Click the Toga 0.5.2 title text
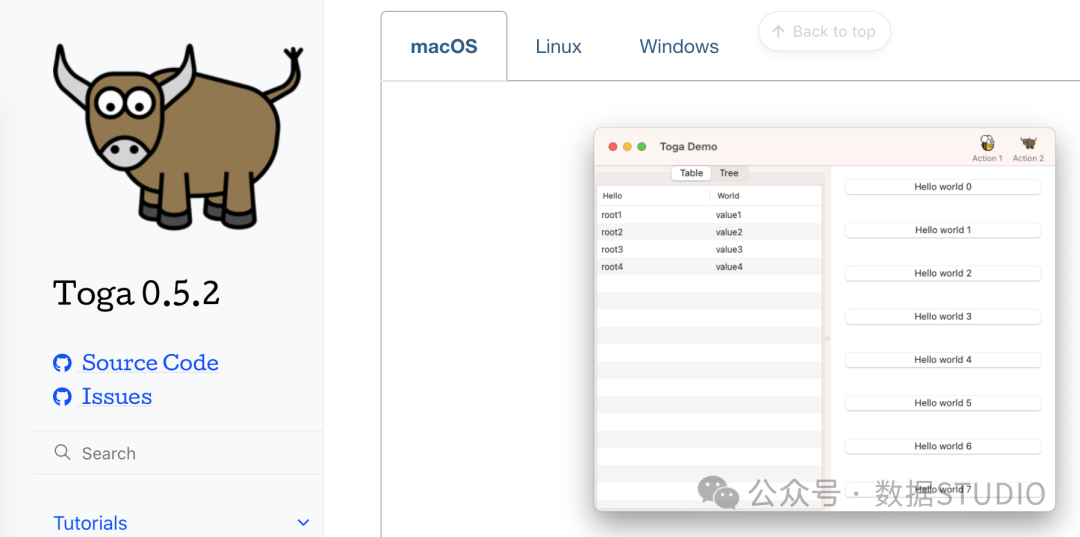Image resolution: width=1080 pixels, height=537 pixels. (x=136, y=294)
